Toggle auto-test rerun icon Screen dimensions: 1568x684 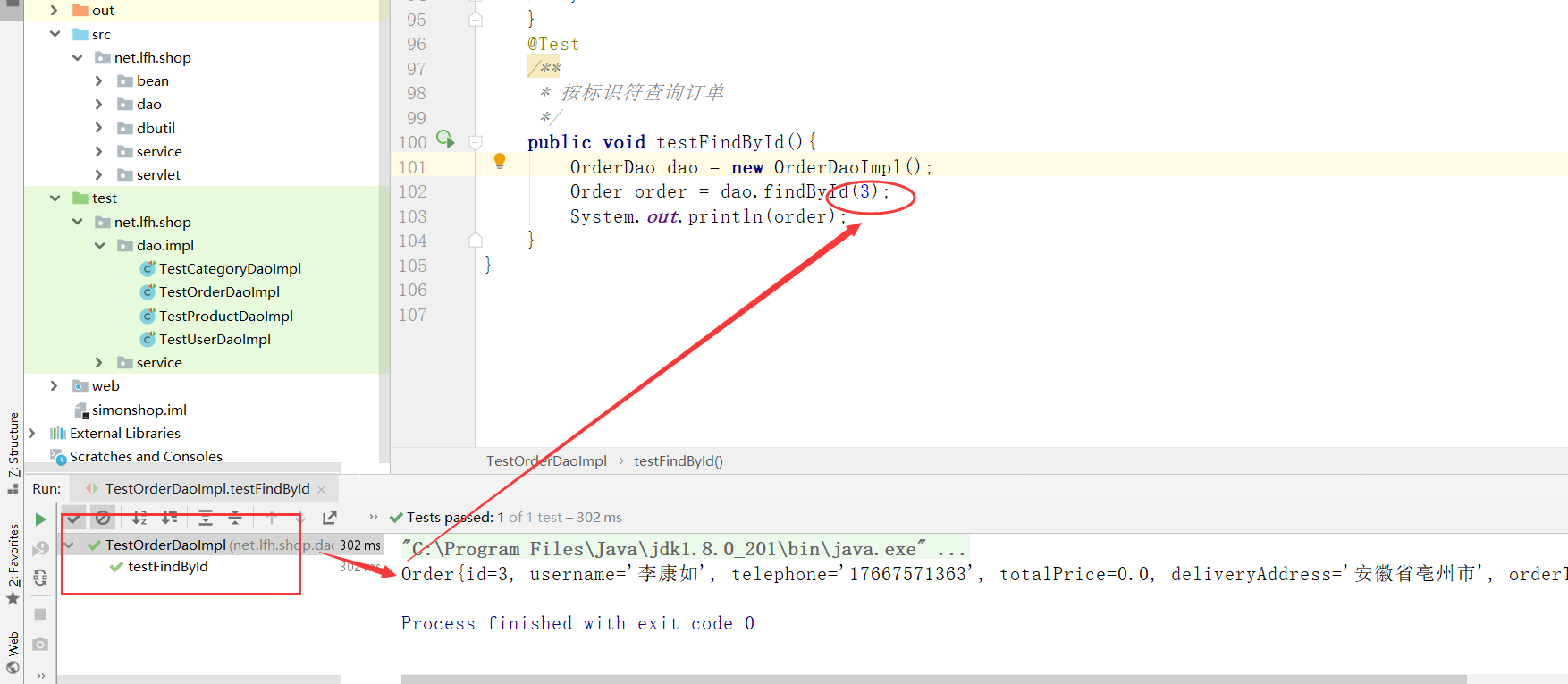click(x=40, y=578)
